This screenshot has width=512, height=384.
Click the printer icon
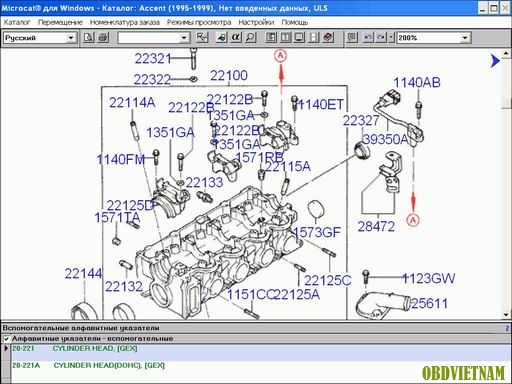click(103, 37)
